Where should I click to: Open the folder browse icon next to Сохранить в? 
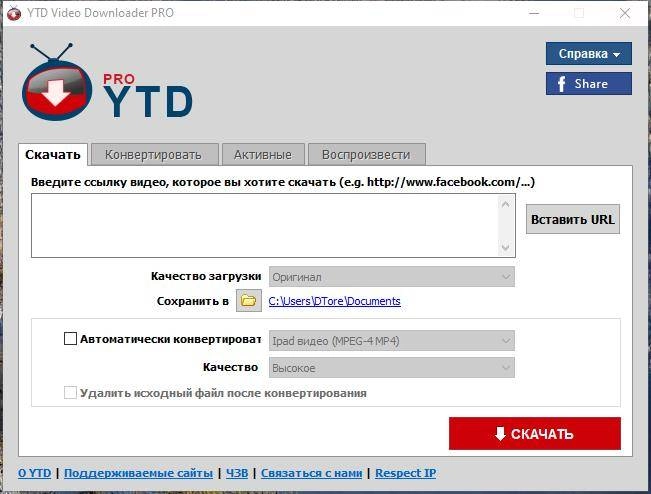(x=249, y=301)
